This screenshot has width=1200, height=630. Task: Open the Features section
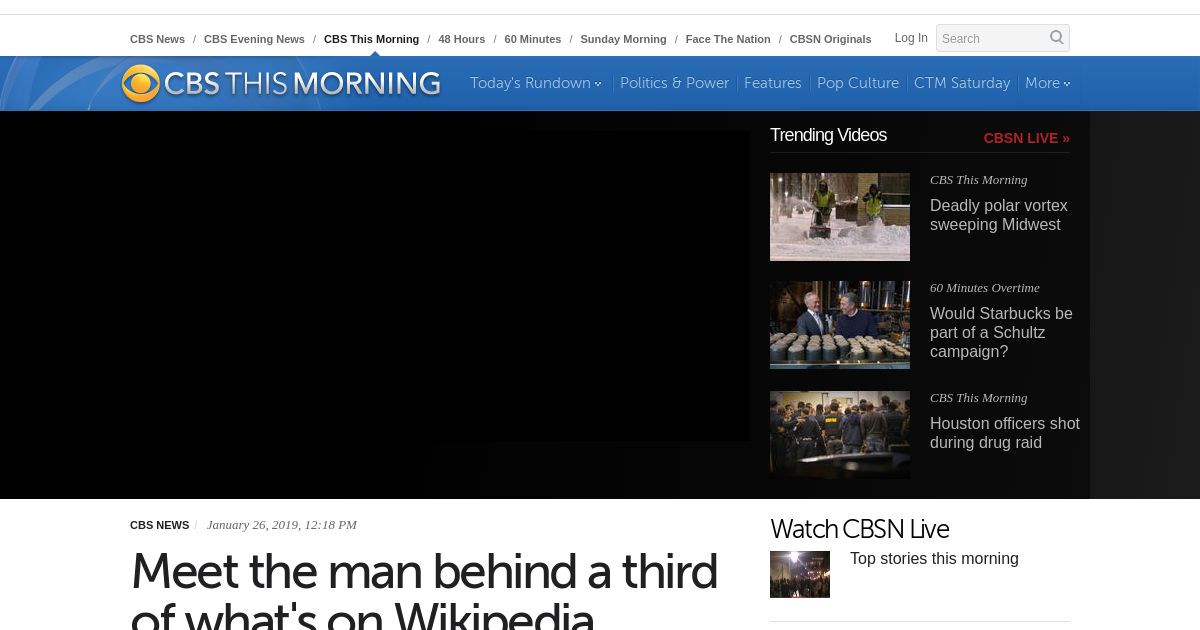(x=772, y=83)
